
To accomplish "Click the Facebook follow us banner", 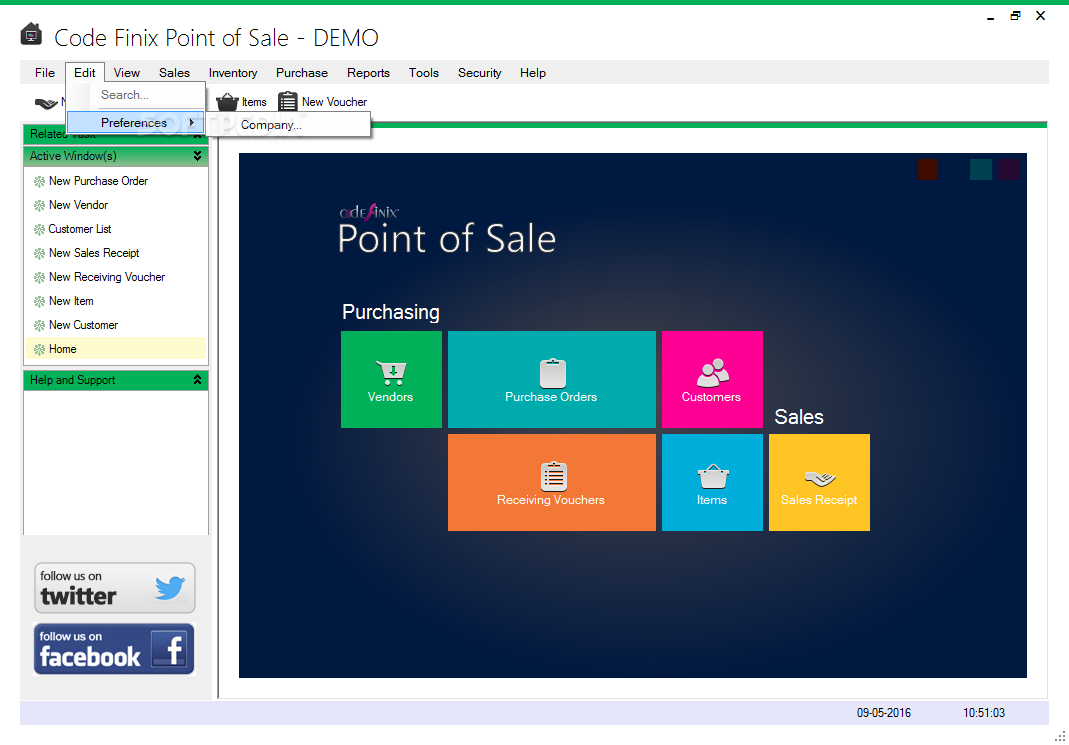I will pyautogui.click(x=115, y=649).
